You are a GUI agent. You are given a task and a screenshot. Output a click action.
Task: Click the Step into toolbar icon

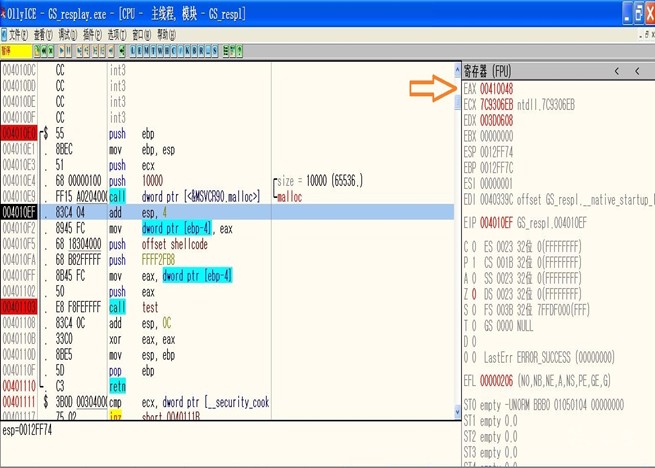(x=79, y=51)
